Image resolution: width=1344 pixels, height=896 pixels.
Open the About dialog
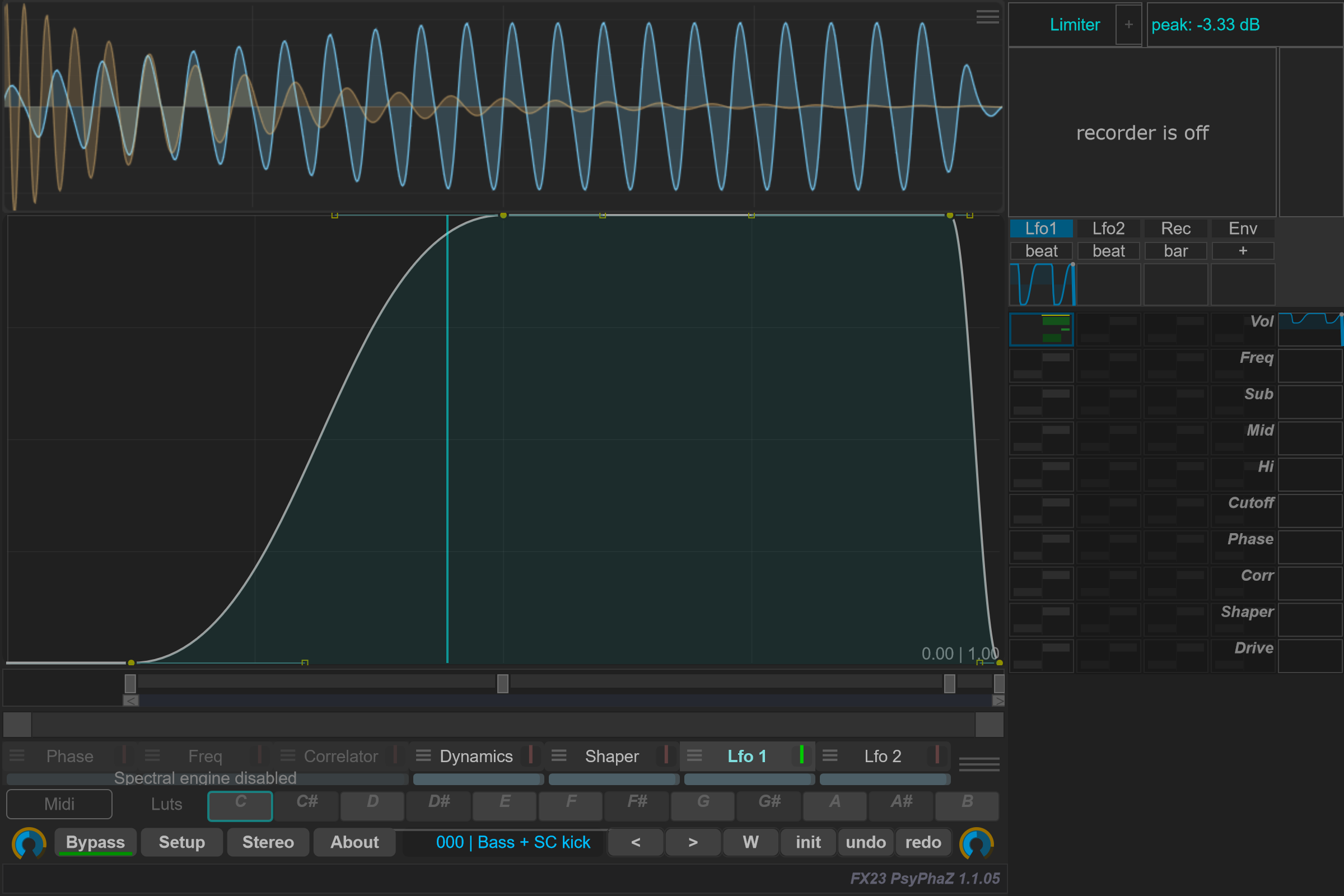pos(354,842)
